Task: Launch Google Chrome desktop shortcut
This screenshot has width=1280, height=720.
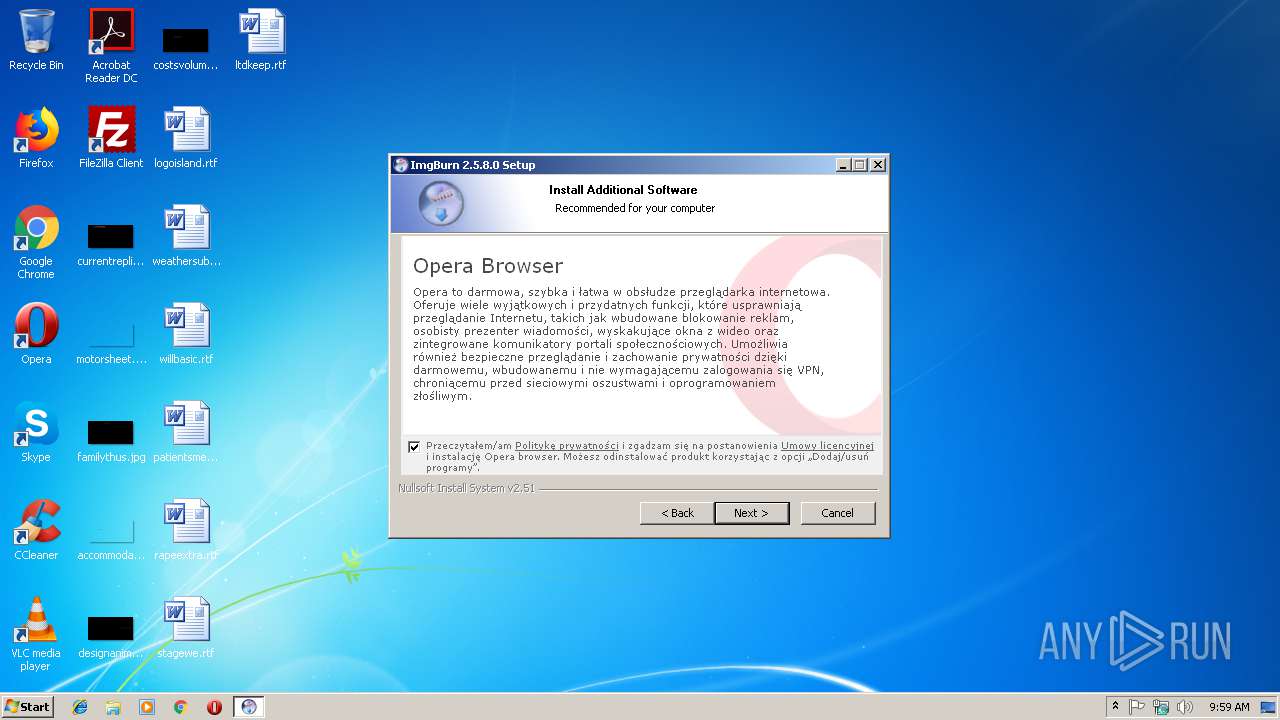Action: tap(36, 242)
